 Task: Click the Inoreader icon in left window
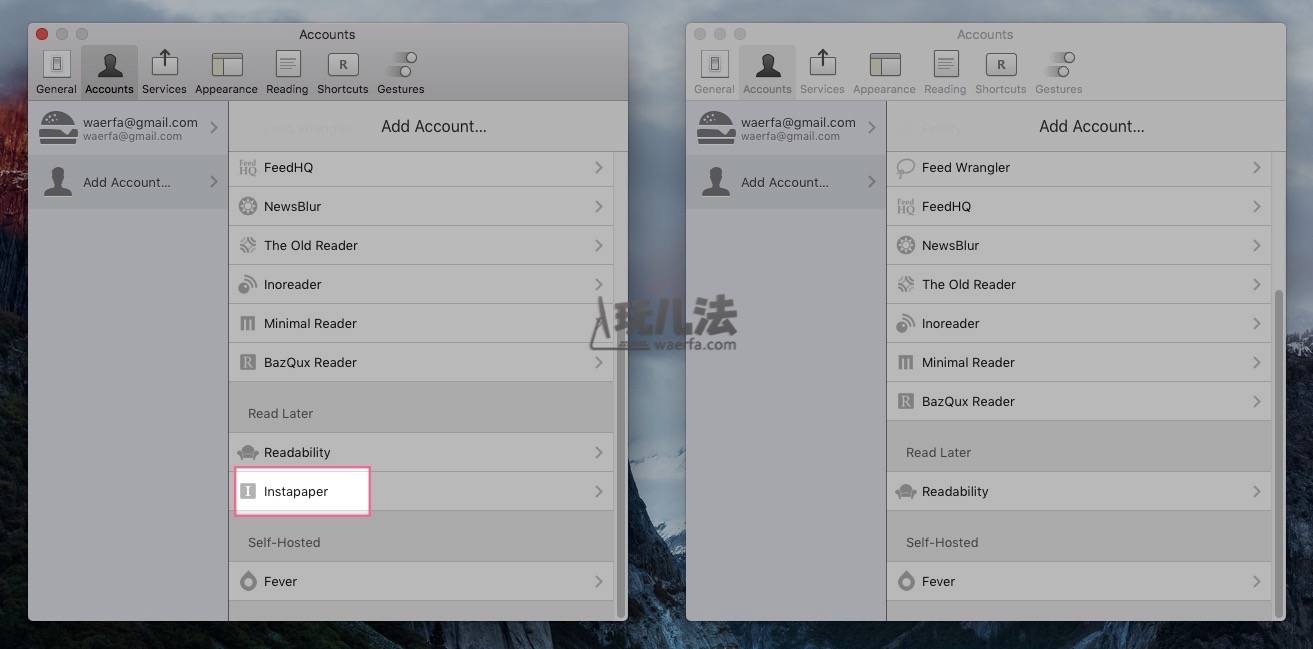(x=248, y=285)
